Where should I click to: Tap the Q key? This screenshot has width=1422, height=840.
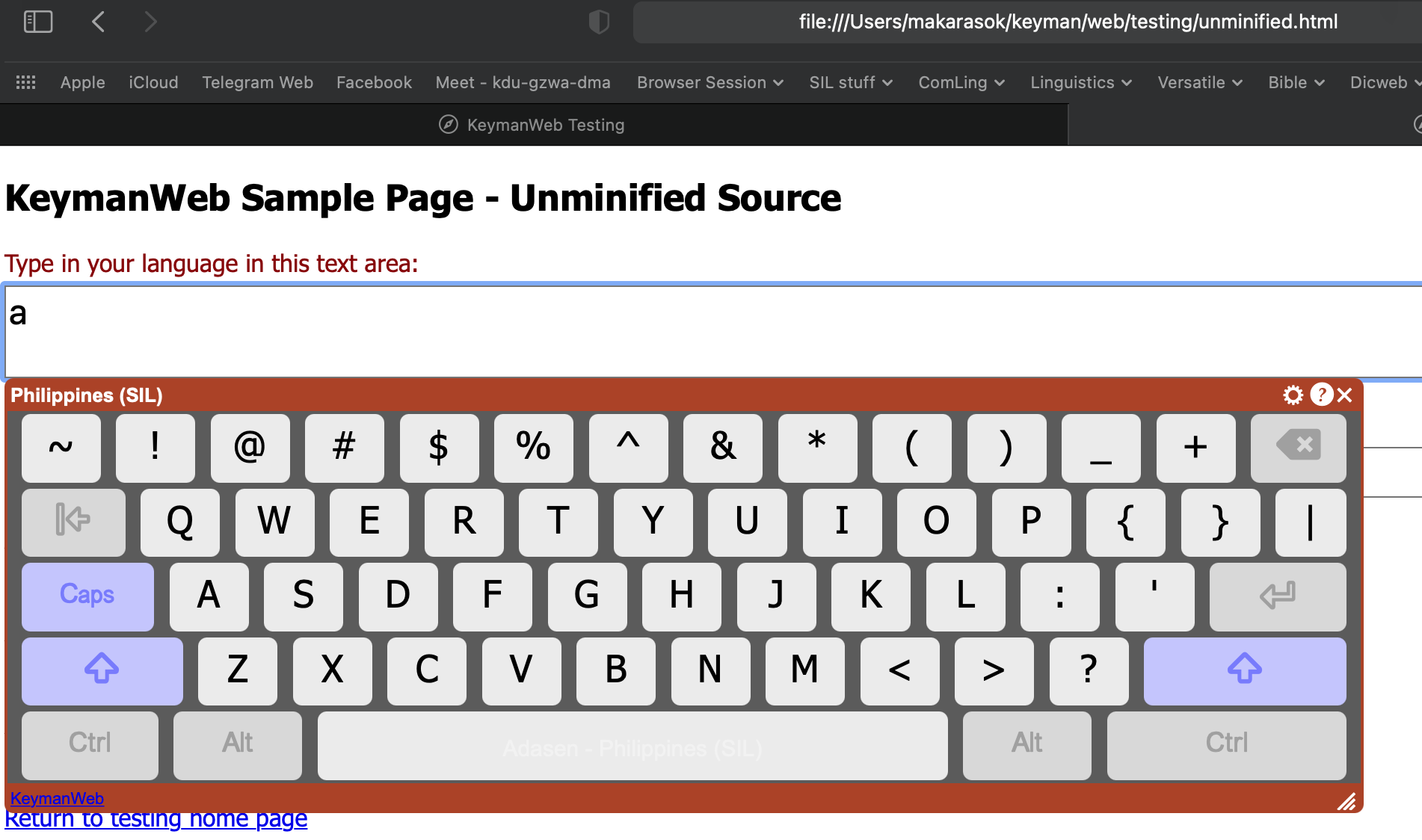pyautogui.click(x=180, y=521)
